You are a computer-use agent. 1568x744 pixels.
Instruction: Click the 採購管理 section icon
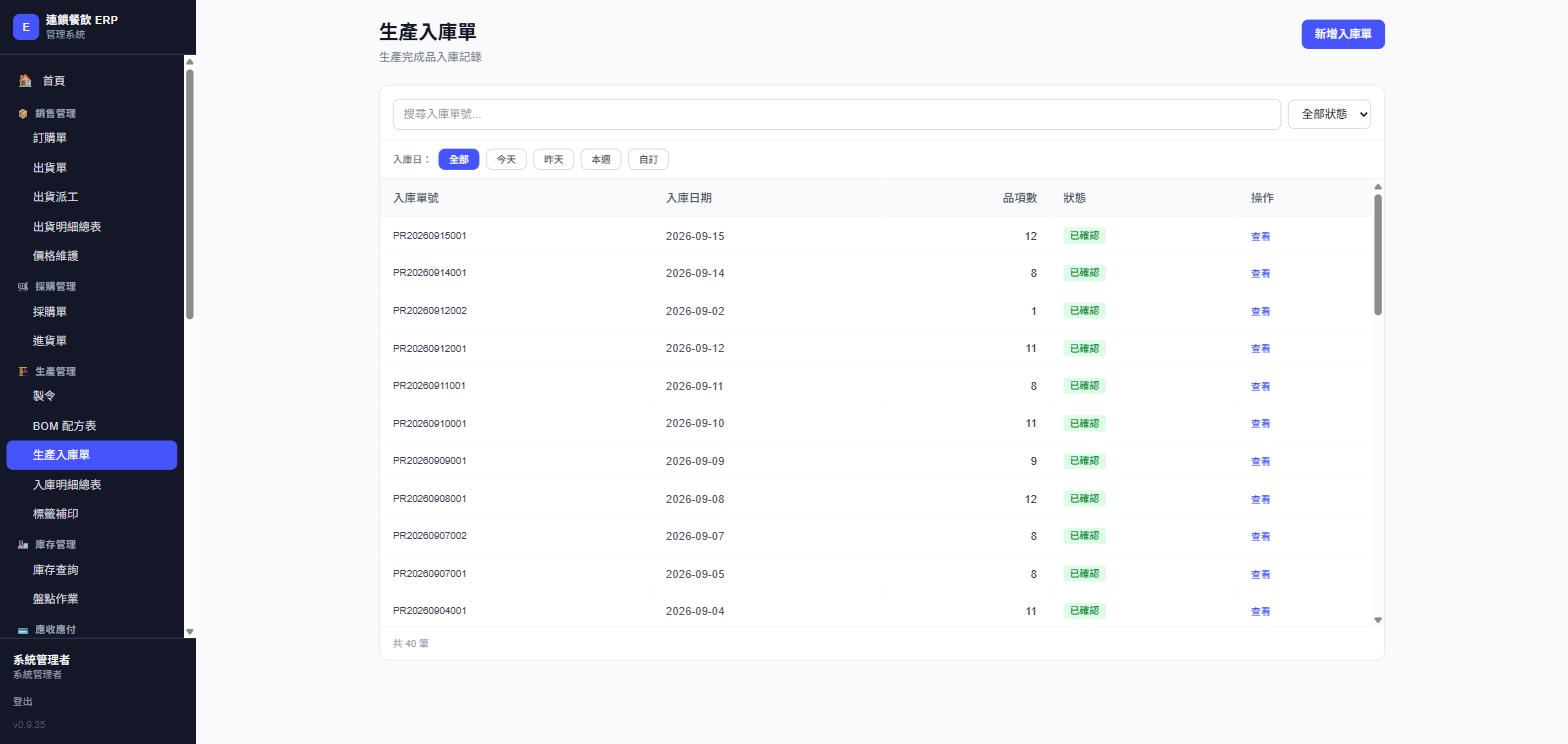[23, 287]
